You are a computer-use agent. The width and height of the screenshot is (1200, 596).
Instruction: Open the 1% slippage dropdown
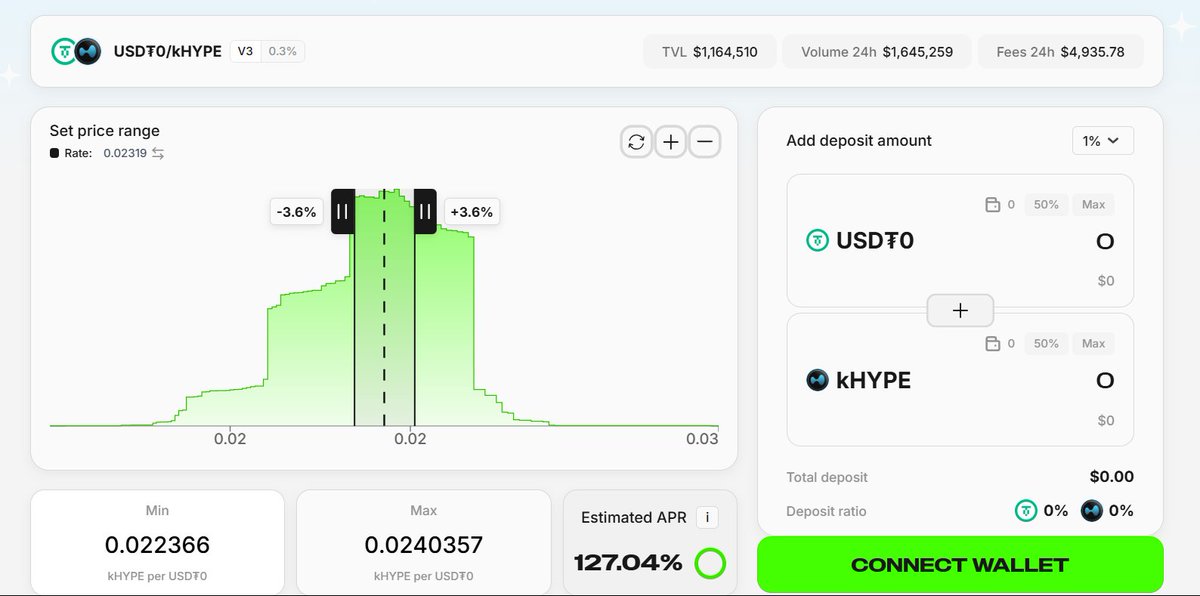[x=1102, y=141]
